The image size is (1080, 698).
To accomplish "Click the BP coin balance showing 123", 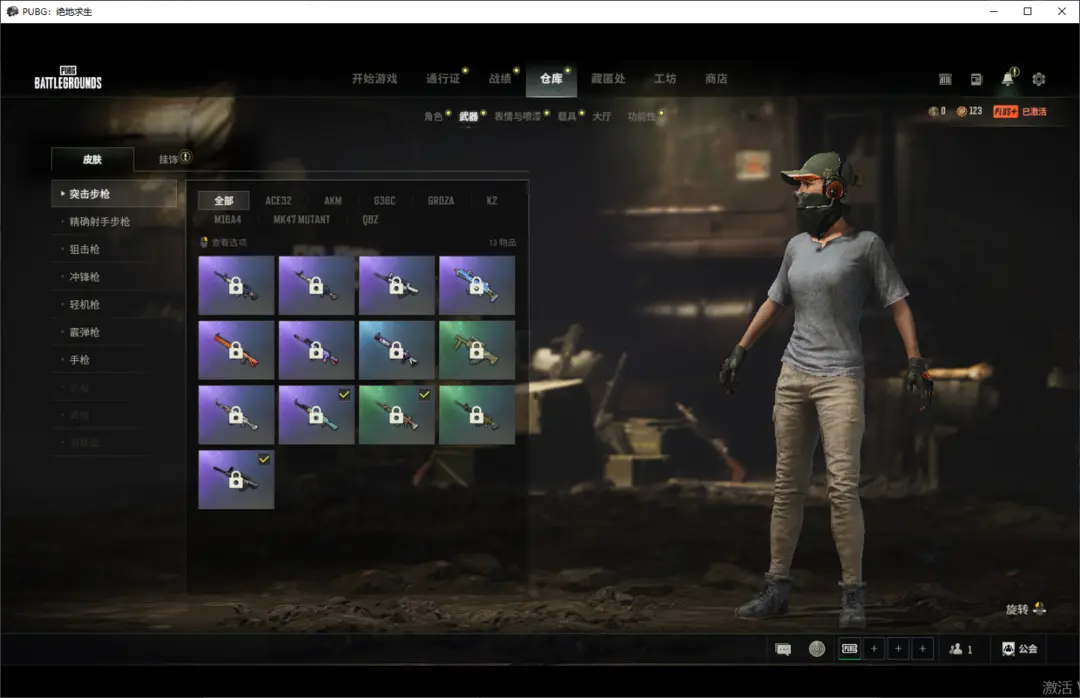I will coord(969,111).
